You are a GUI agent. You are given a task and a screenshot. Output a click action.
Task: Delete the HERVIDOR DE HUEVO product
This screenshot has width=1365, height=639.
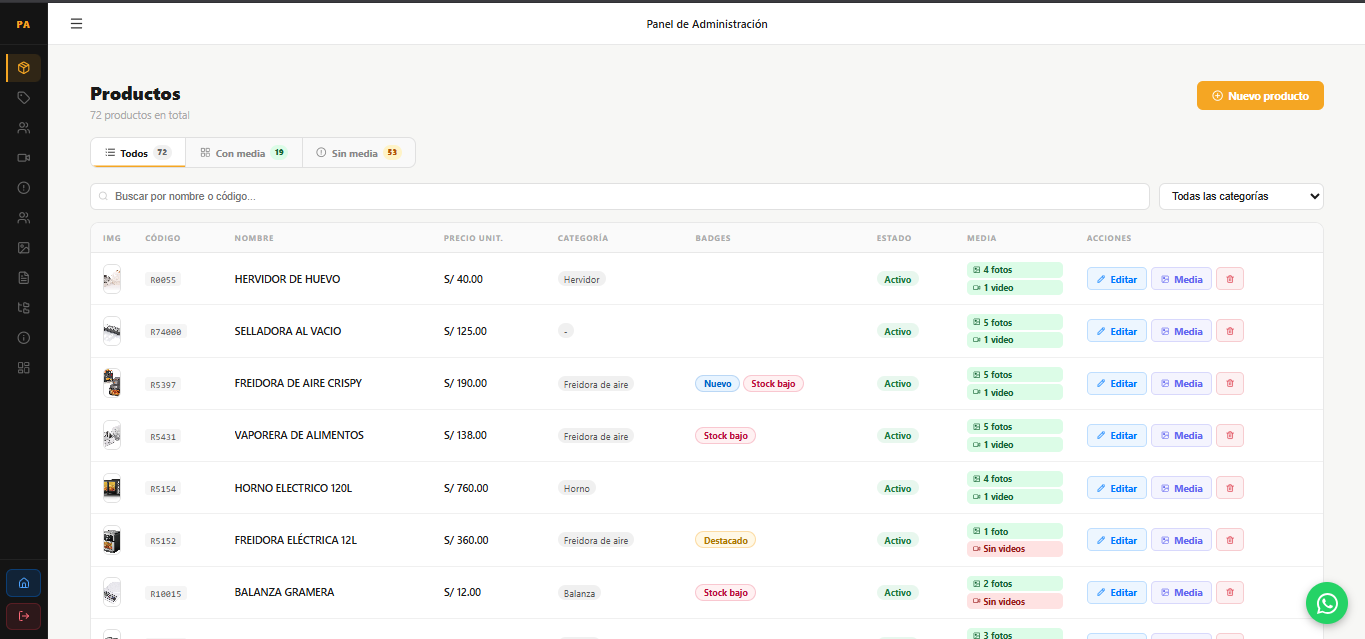pyautogui.click(x=1230, y=279)
